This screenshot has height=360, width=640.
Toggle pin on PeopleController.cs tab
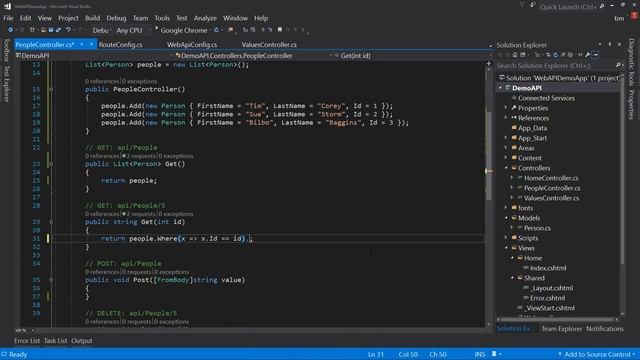click(82, 44)
